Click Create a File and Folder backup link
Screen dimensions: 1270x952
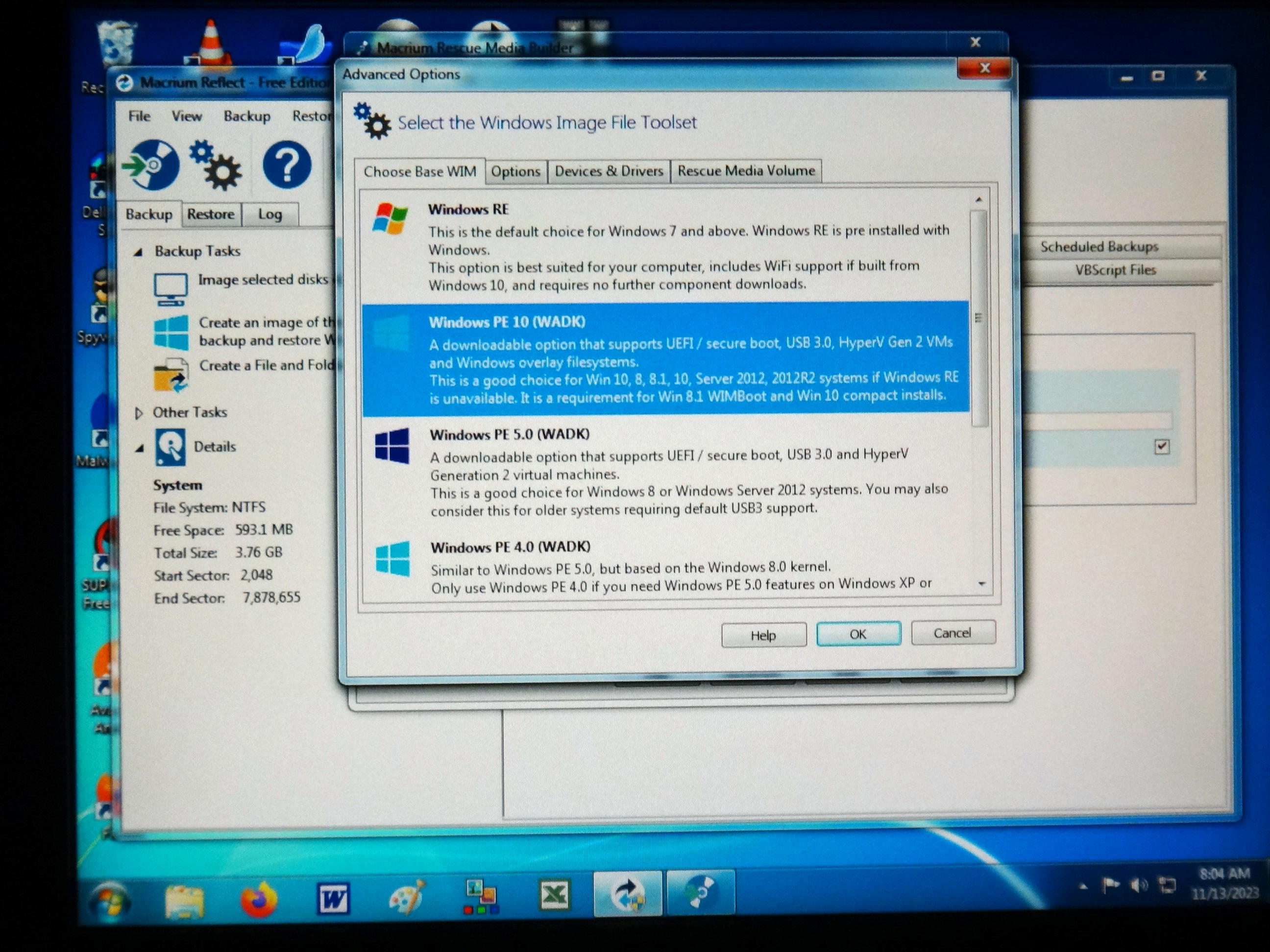[267, 365]
